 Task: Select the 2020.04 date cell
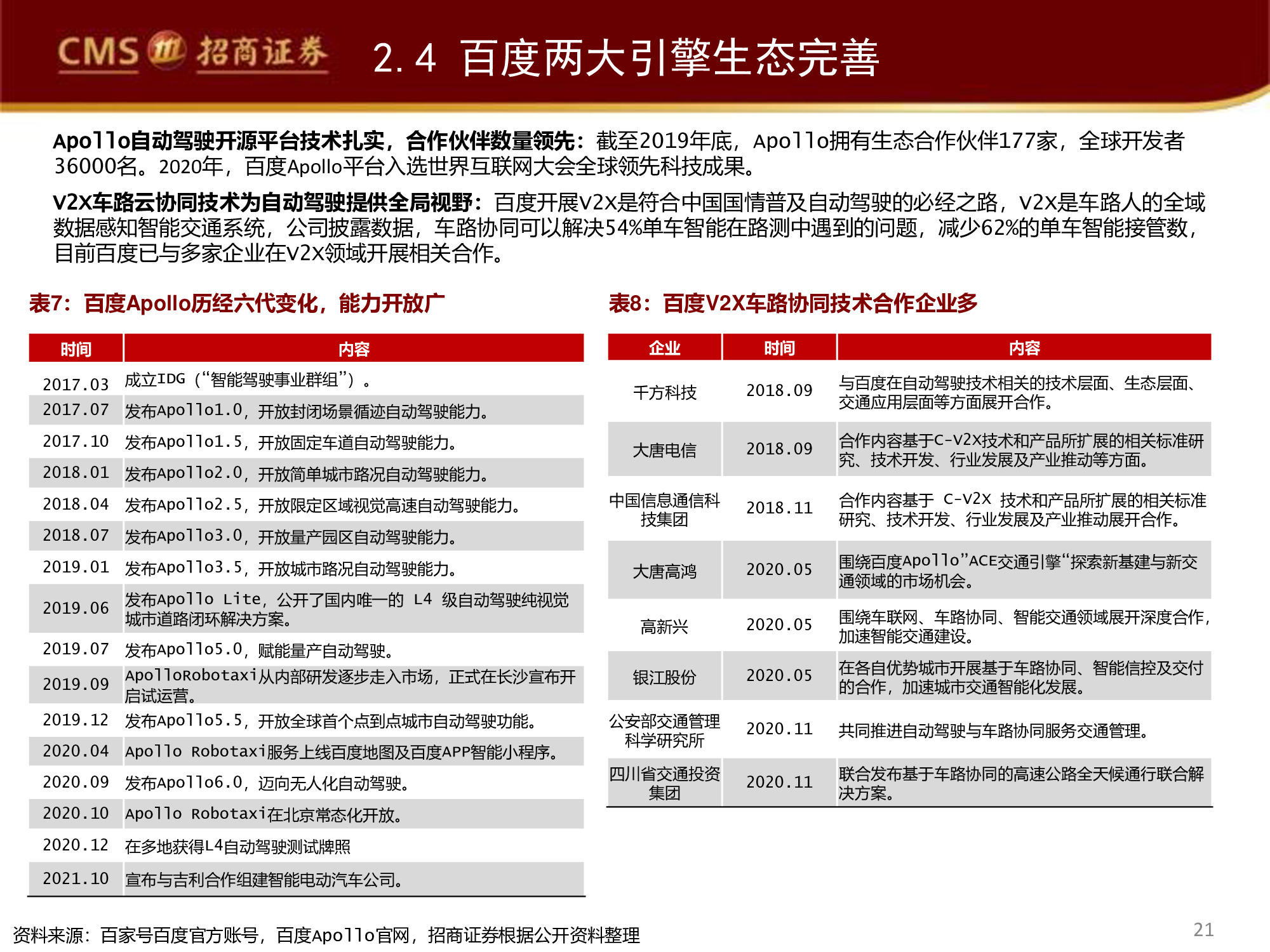(76, 751)
